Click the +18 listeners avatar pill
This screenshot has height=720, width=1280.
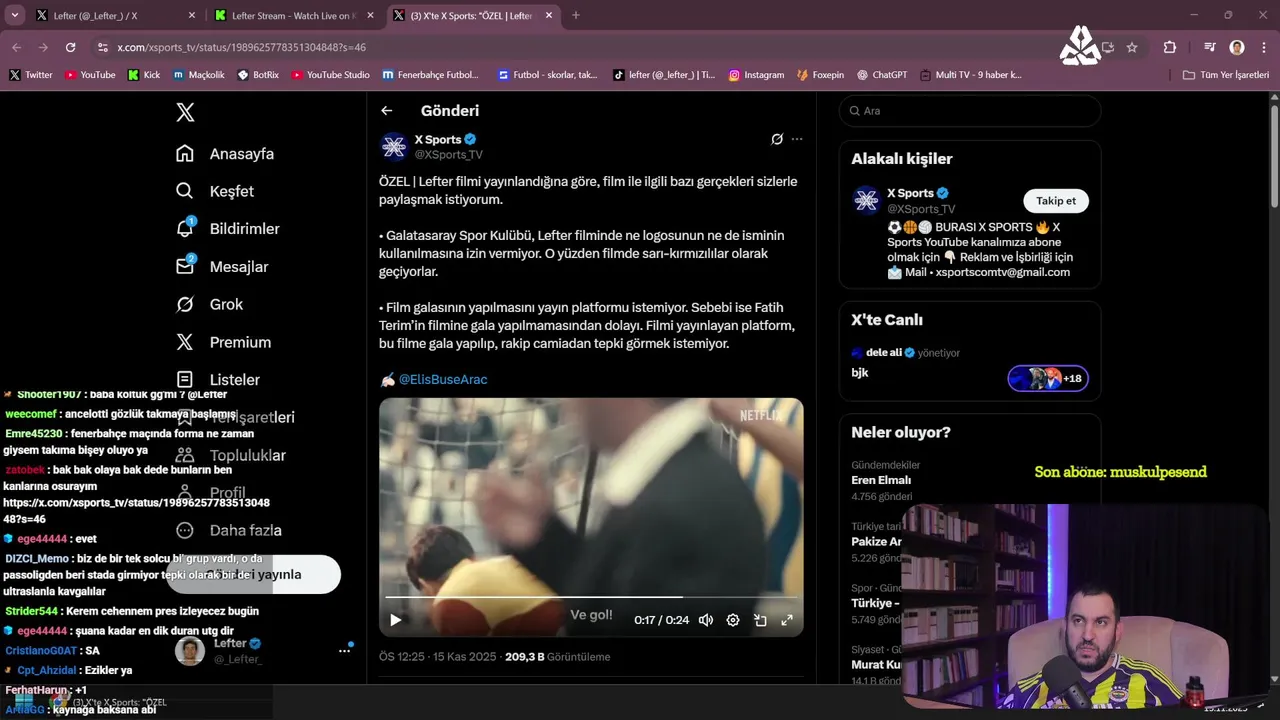point(1048,379)
